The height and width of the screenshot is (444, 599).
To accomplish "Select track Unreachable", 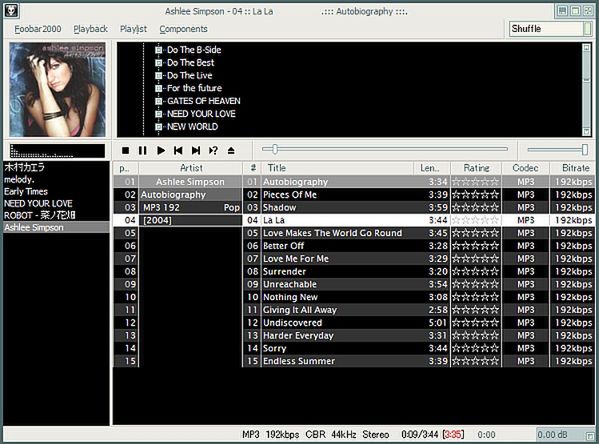I will click(354, 284).
